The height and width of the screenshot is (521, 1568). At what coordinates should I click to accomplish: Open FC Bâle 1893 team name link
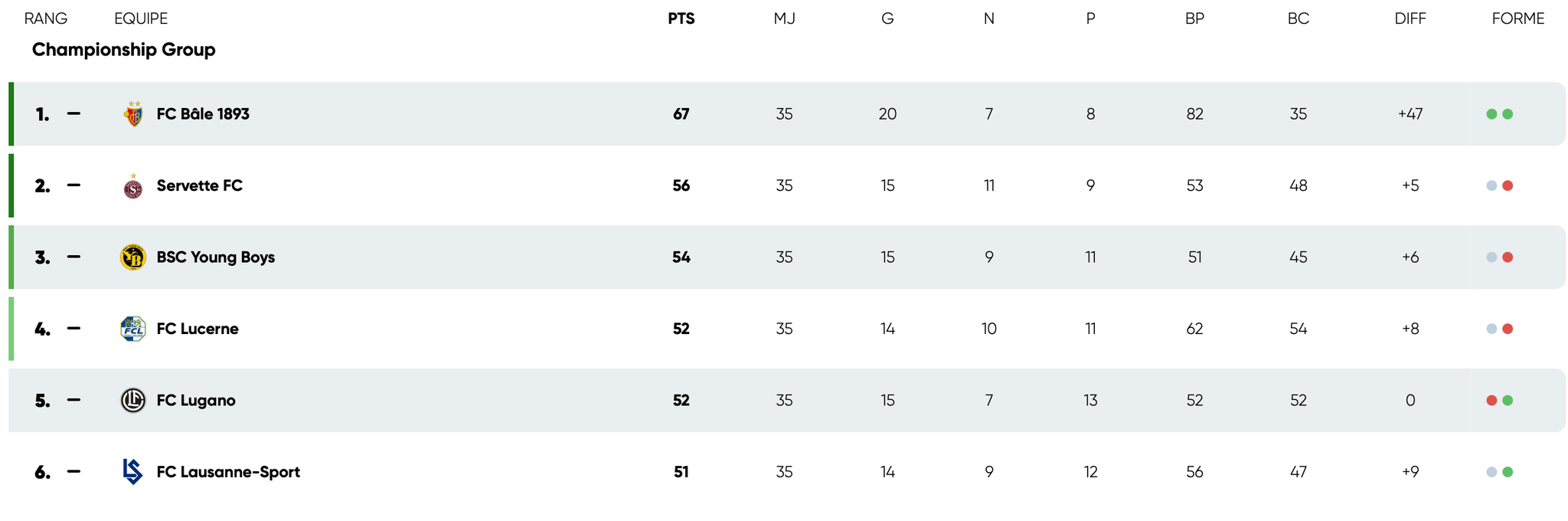click(x=202, y=113)
